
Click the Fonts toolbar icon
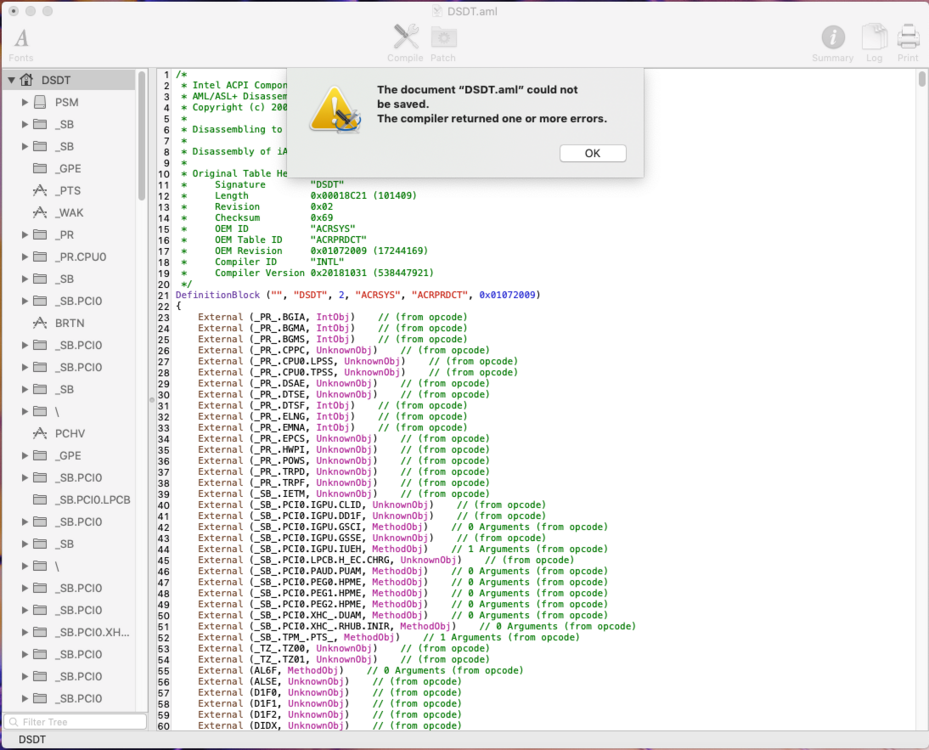(x=21, y=39)
